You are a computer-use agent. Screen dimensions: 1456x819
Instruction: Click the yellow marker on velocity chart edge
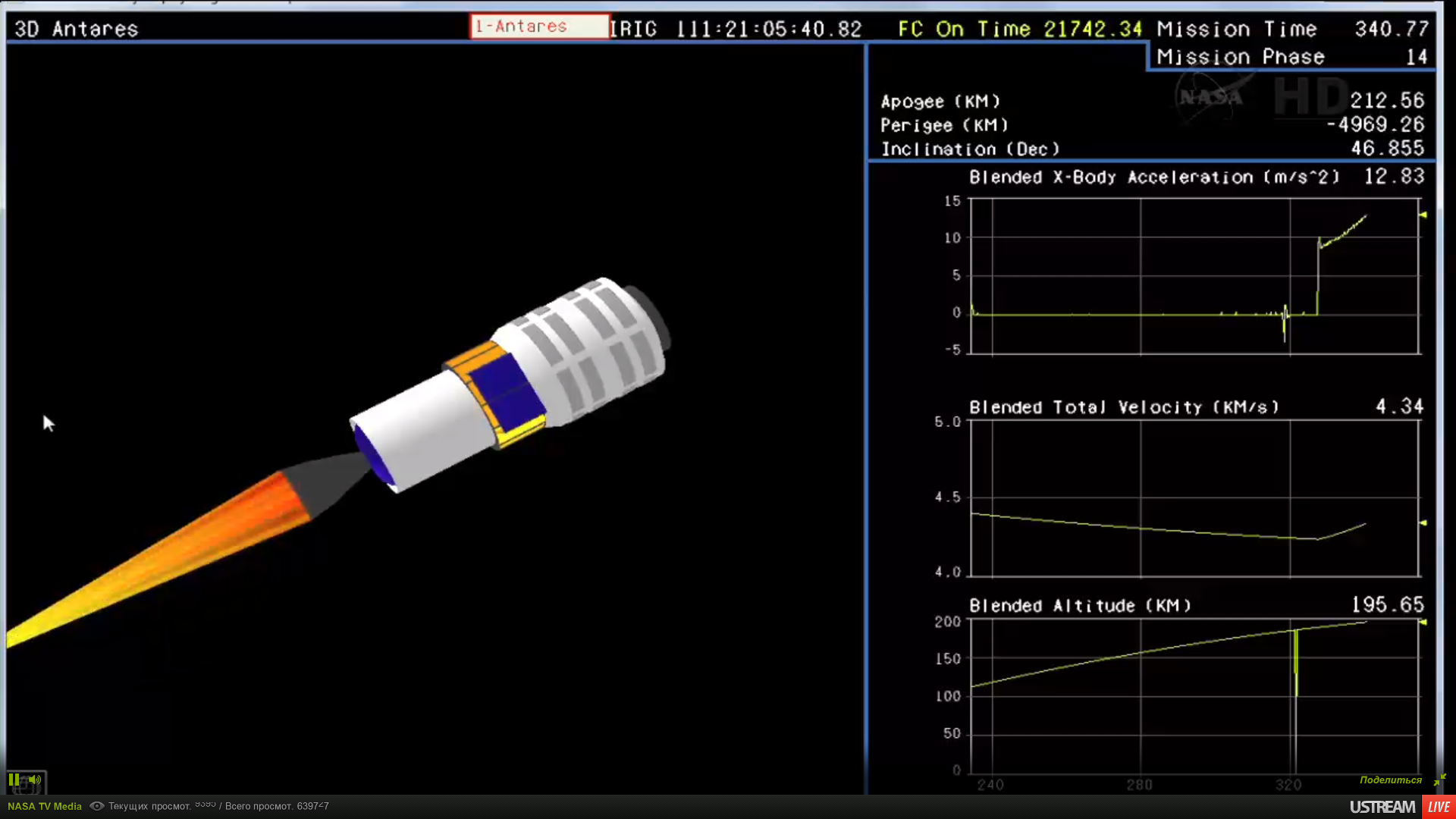pyautogui.click(x=1423, y=523)
